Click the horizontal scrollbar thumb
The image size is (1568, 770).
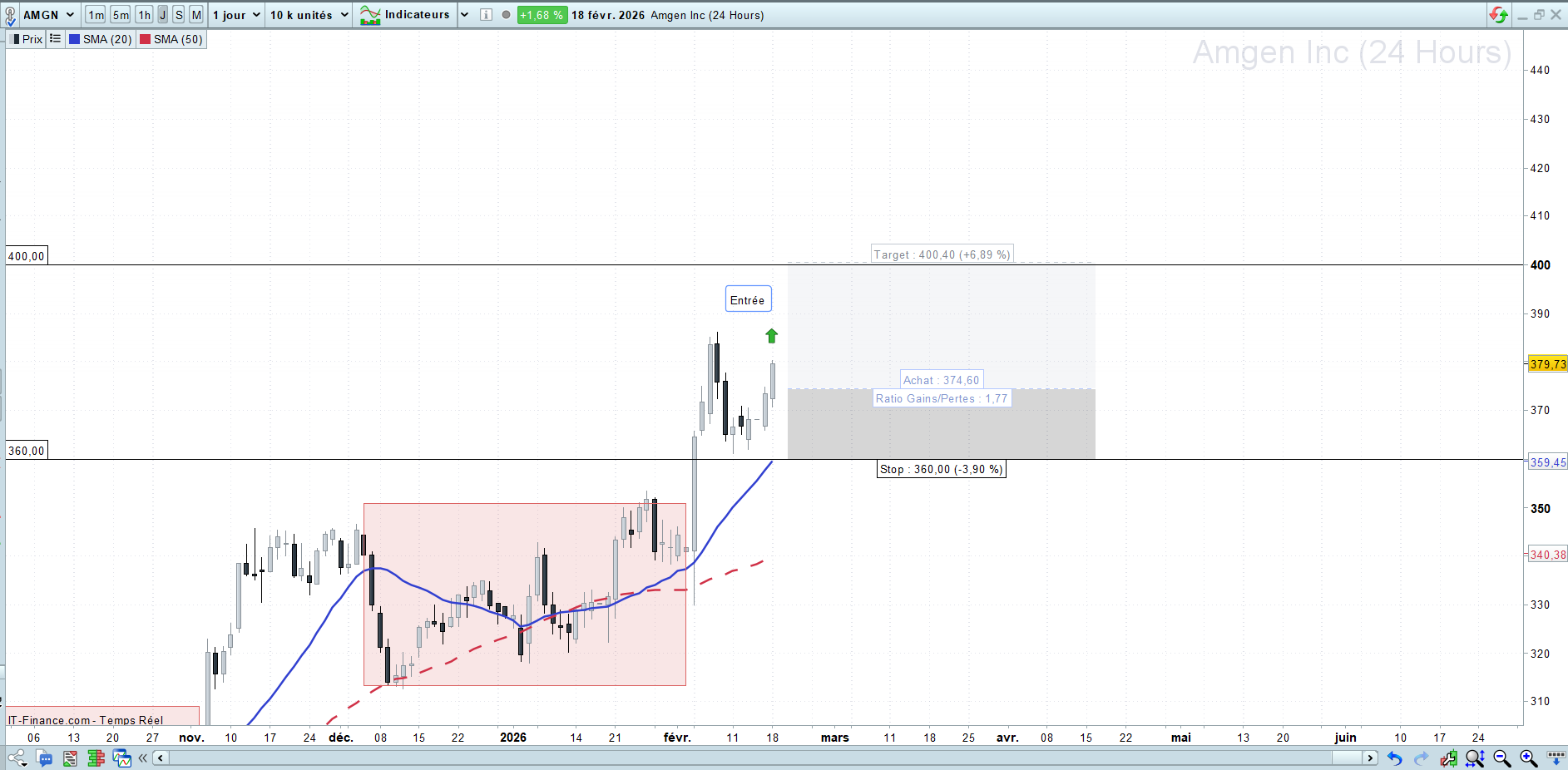1347,758
